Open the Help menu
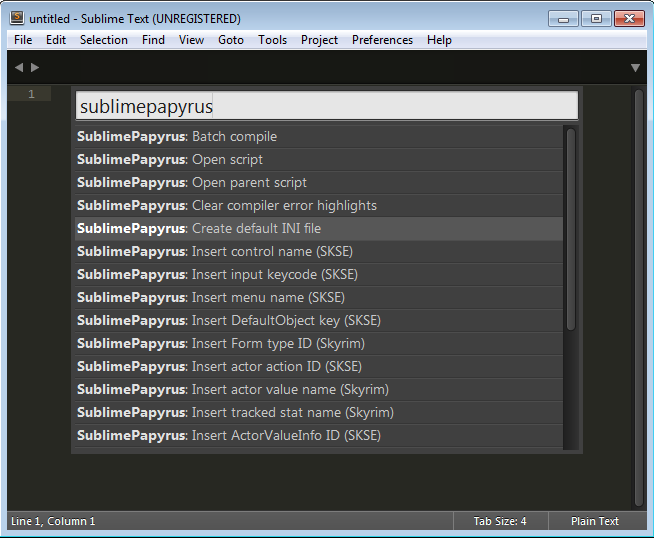The height and width of the screenshot is (538, 654). click(x=439, y=40)
